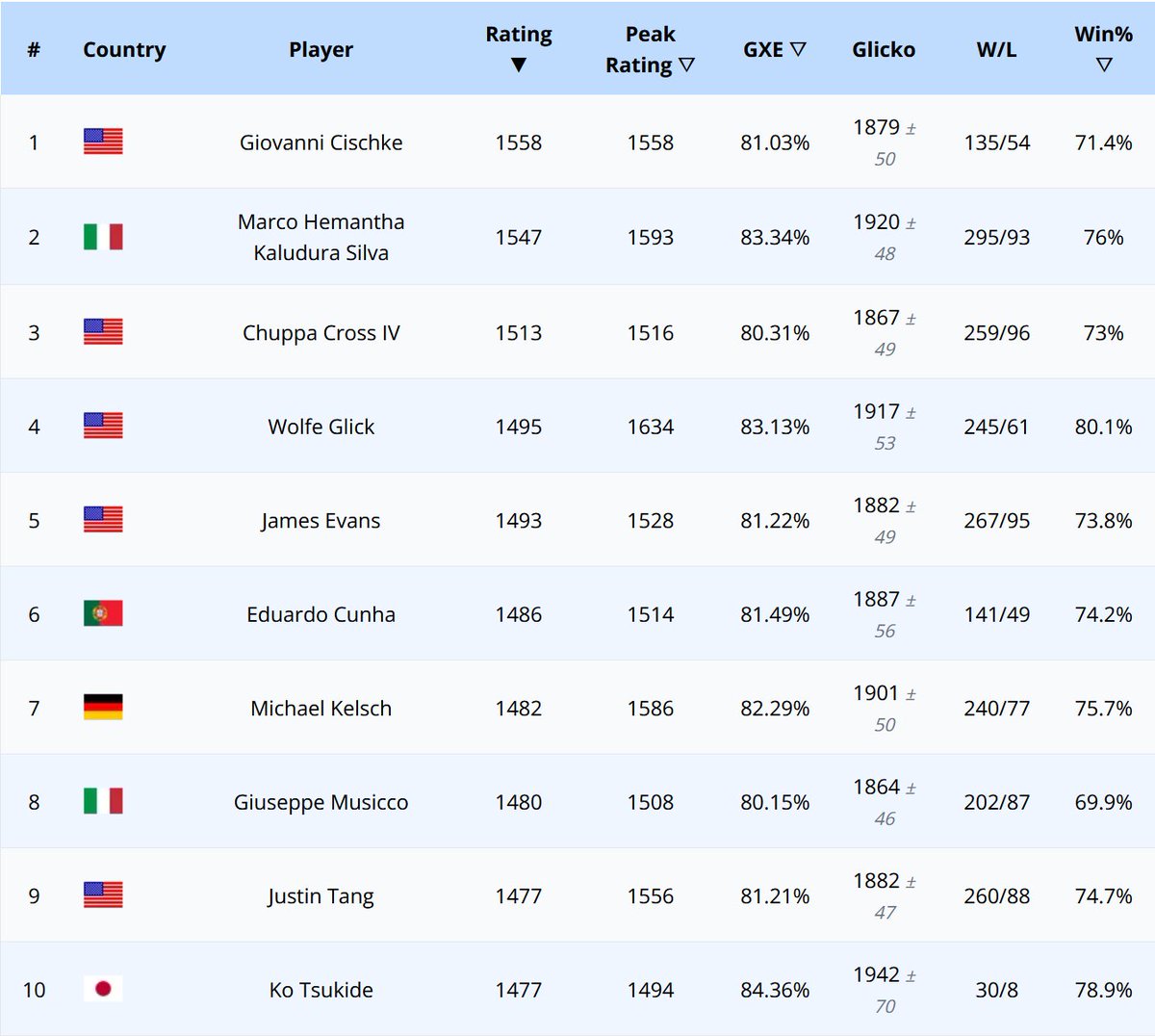1155x1036 pixels.
Task: Select the GXE value 80.31%
Action: [x=775, y=332]
